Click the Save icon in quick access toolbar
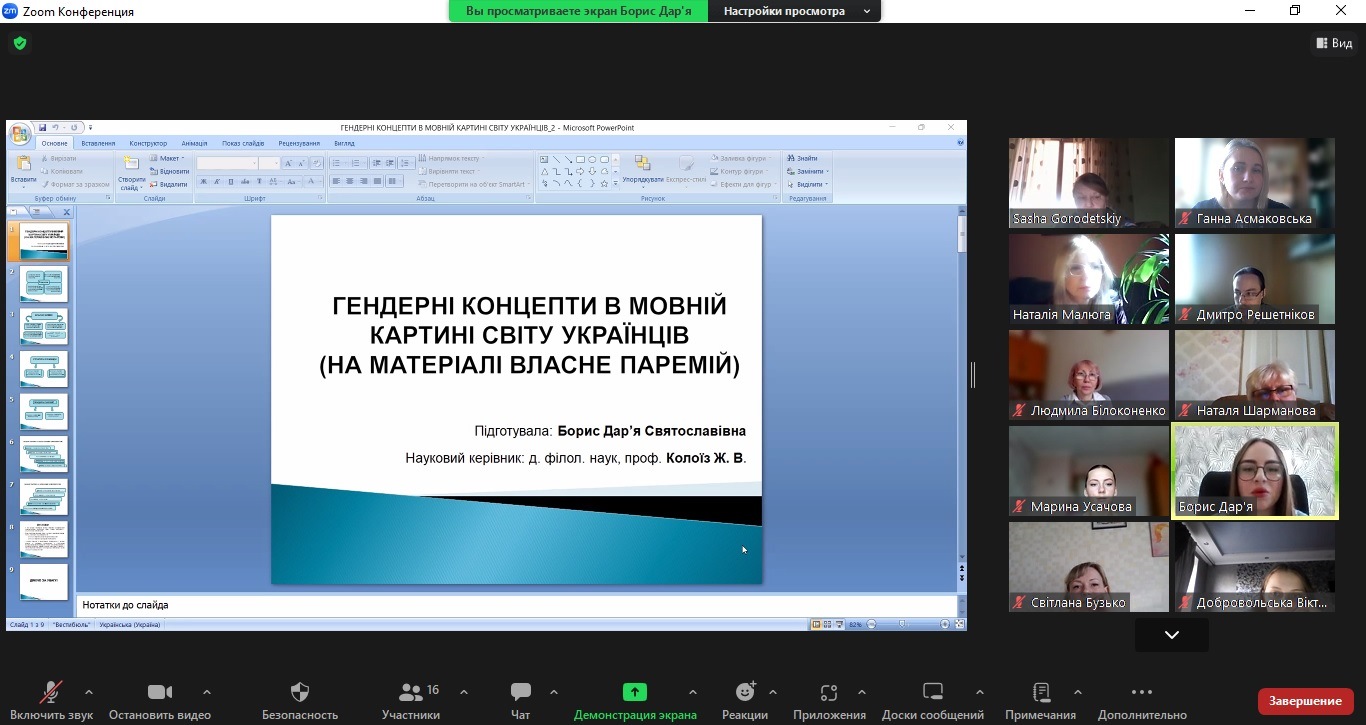Image resolution: width=1366 pixels, height=725 pixels. [x=43, y=127]
